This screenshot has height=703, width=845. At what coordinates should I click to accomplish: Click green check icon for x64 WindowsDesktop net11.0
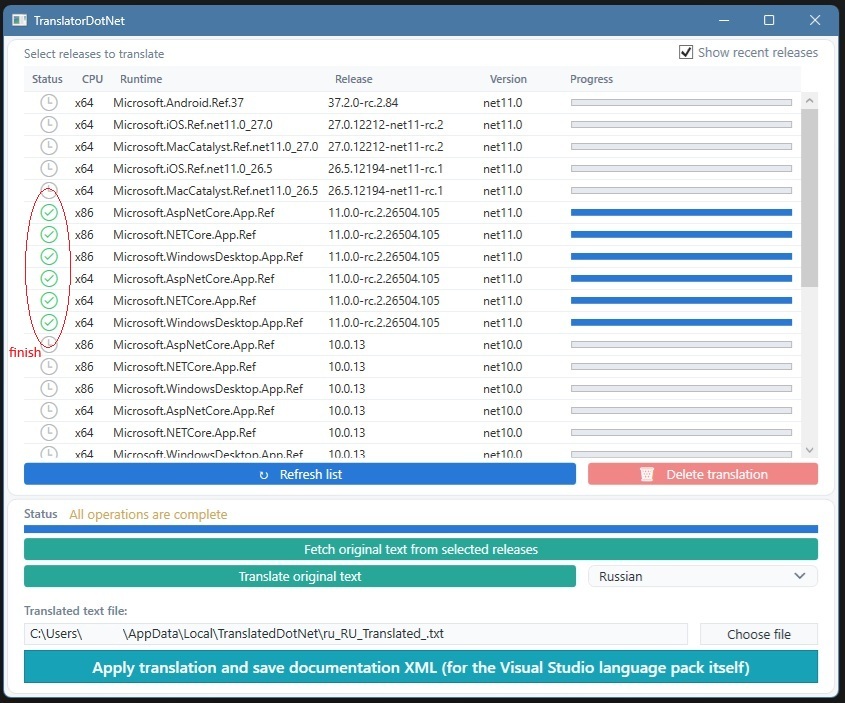point(49,323)
